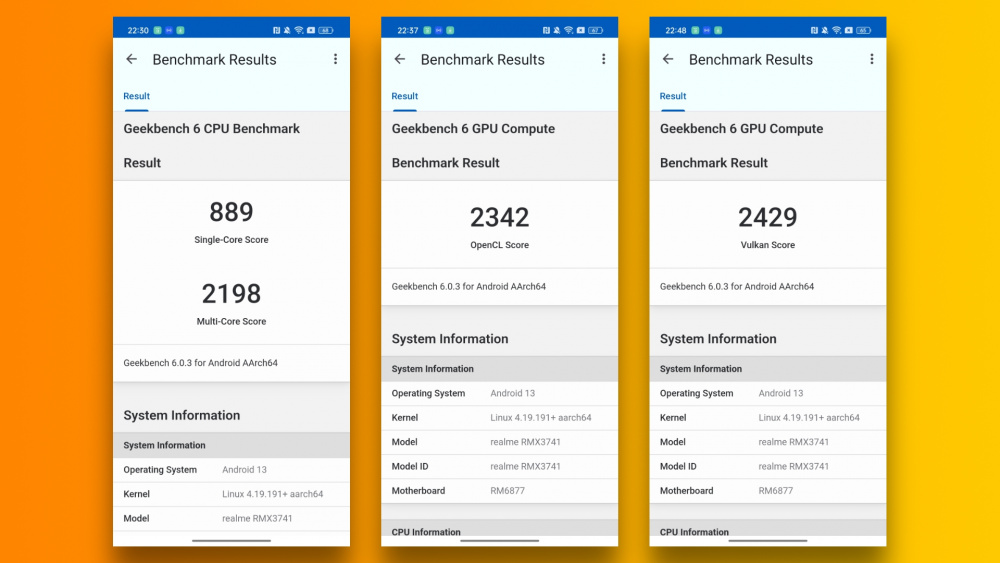The width and height of the screenshot is (1000, 563).
Task: Tap Motherboard RM6877 row in OpenCL screen
Action: point(499,490)
